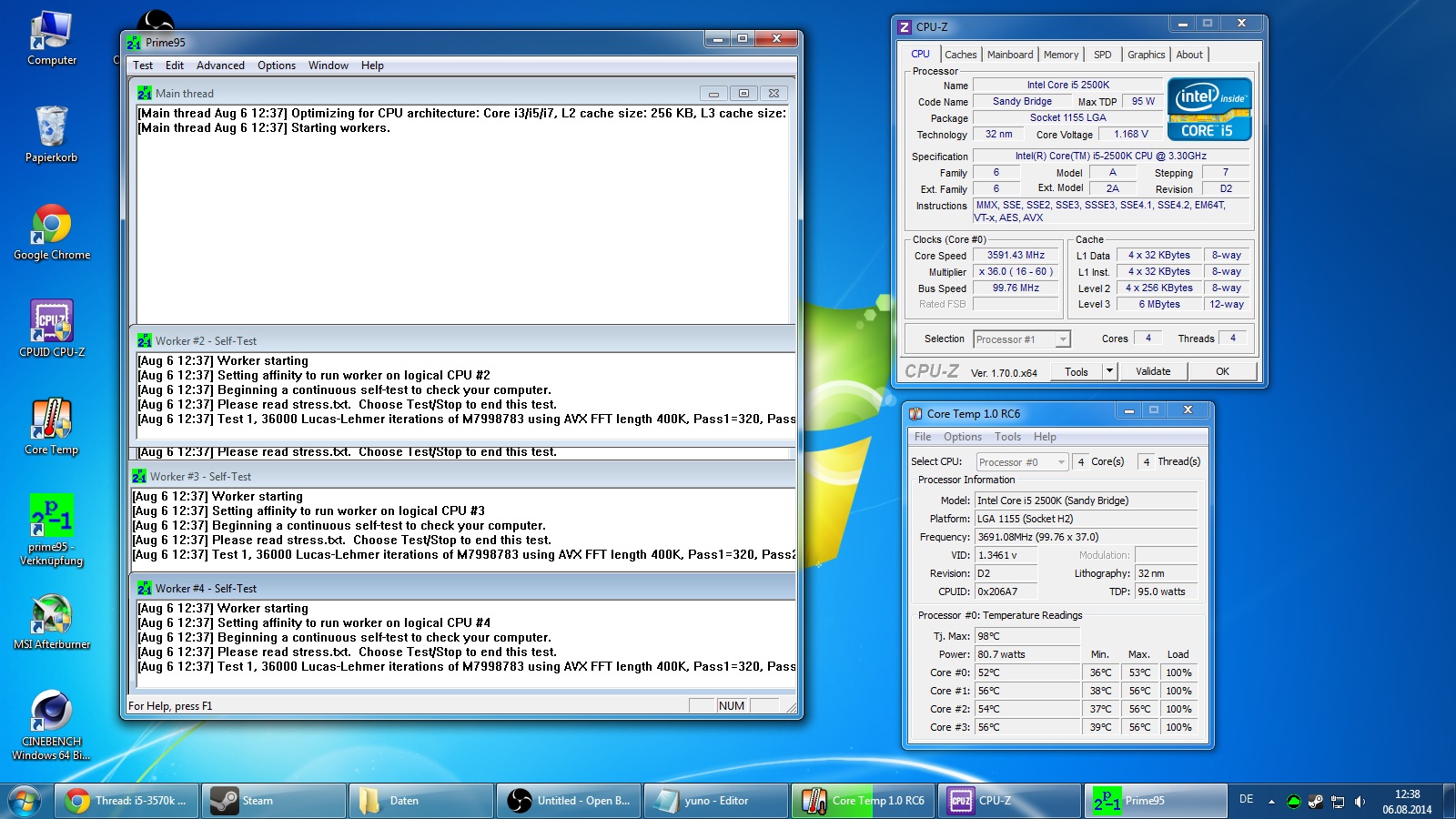Open Prime95 Options menu
The image size is (1456, 819).
(x=277, y=66)
